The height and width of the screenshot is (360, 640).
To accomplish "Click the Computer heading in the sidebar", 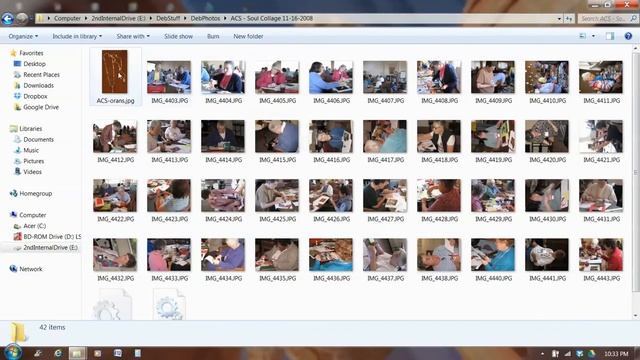I will [32, 215].
